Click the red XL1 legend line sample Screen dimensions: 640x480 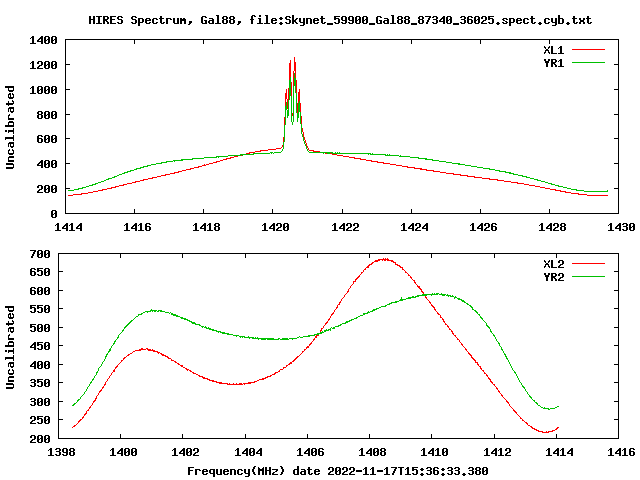tap(588, 50)
